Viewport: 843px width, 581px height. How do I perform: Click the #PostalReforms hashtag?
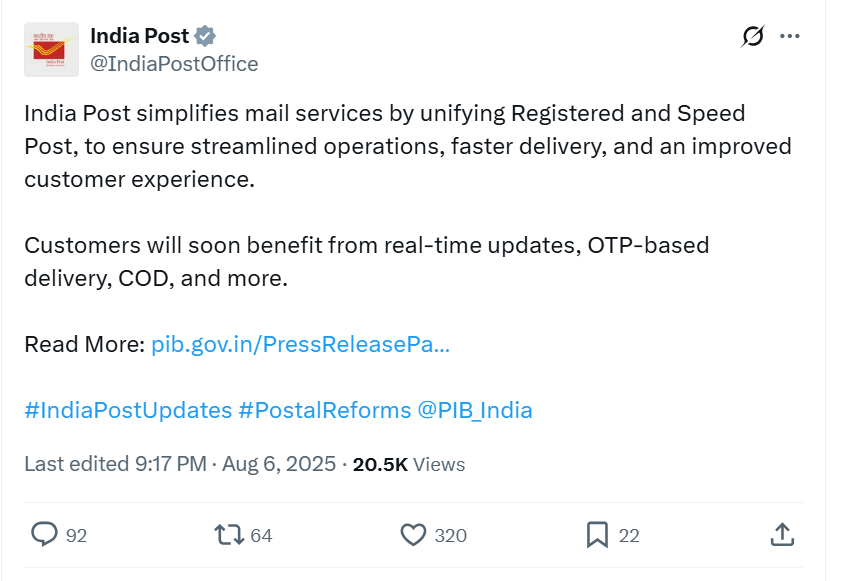point(324,410)
